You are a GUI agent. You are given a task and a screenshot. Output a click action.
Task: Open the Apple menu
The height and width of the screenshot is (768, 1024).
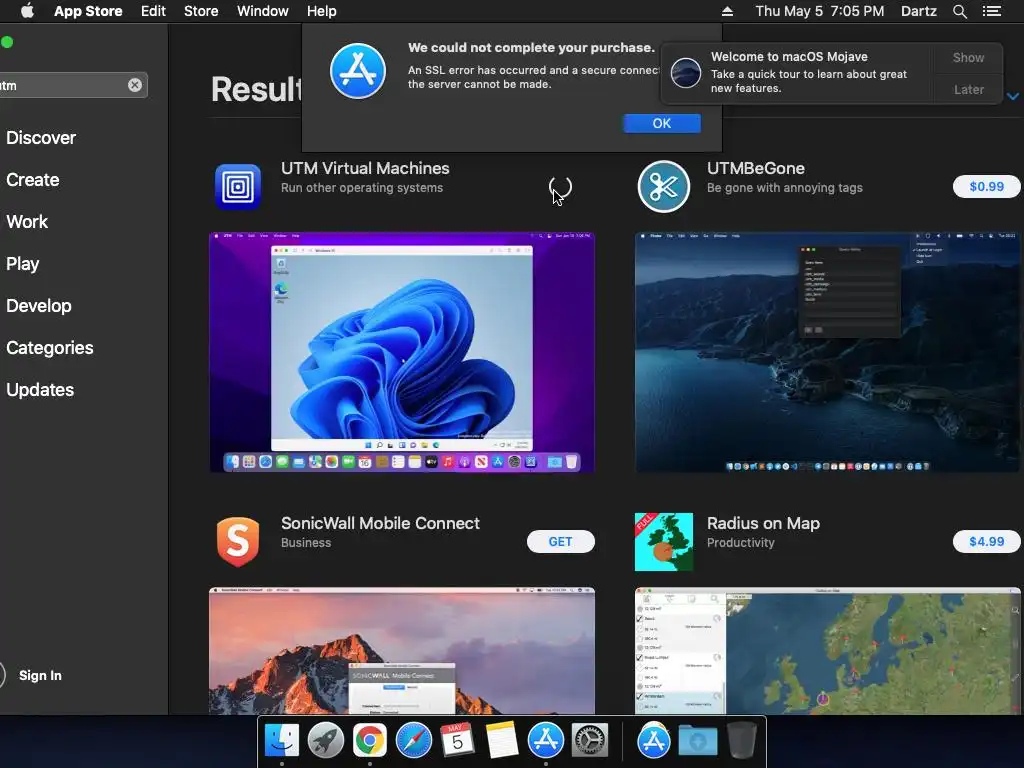(x=27, y=11)
